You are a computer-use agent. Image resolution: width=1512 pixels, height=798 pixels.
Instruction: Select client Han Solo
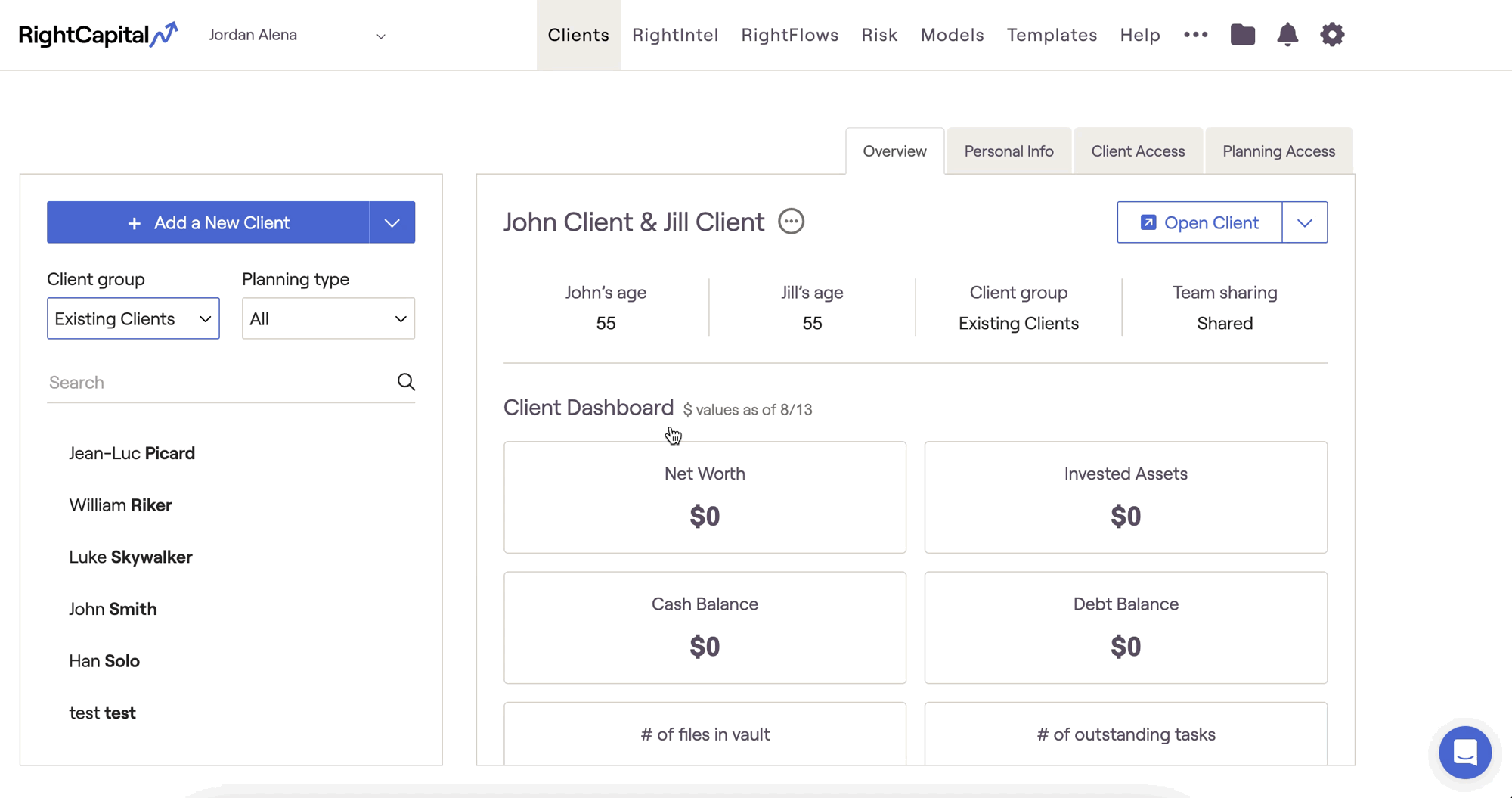pyautogui.click(x=104, y=661)
